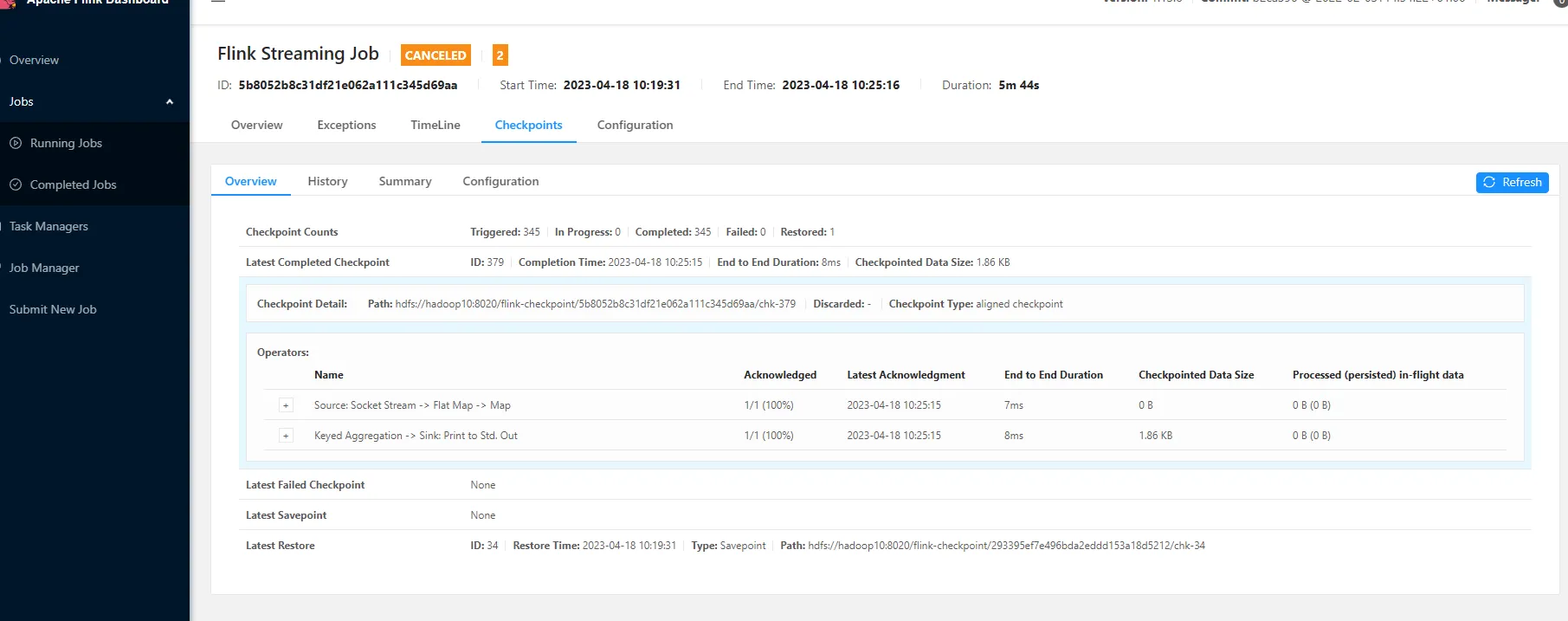Click the 1.86 KB cell in Keyed Aggregation row
The width and height of the screenshot is (1568, 621).
(x=1155, y=436)
